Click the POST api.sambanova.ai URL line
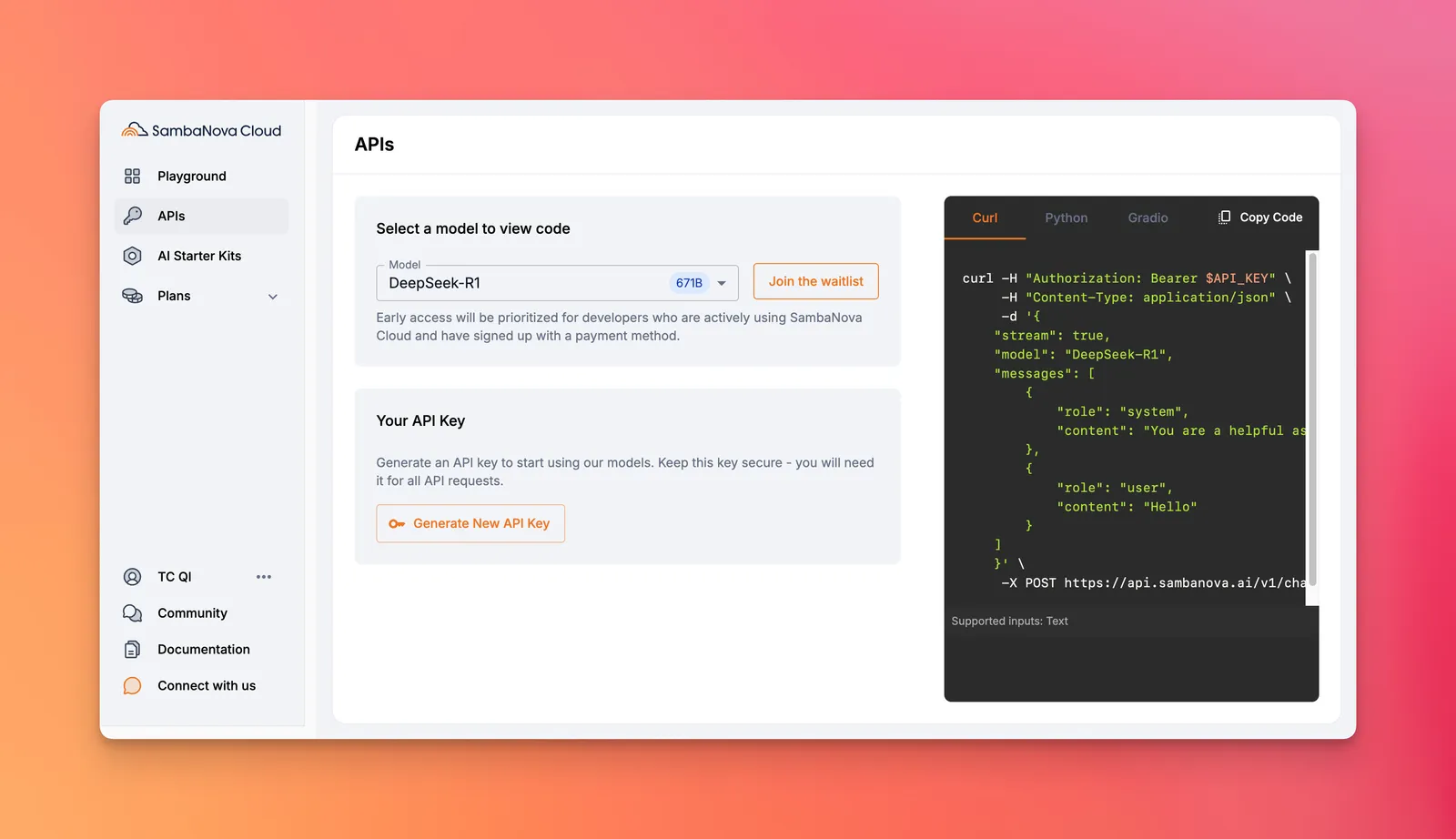The height and width of the screenshot is (839, 1456). click(1153, 583)
